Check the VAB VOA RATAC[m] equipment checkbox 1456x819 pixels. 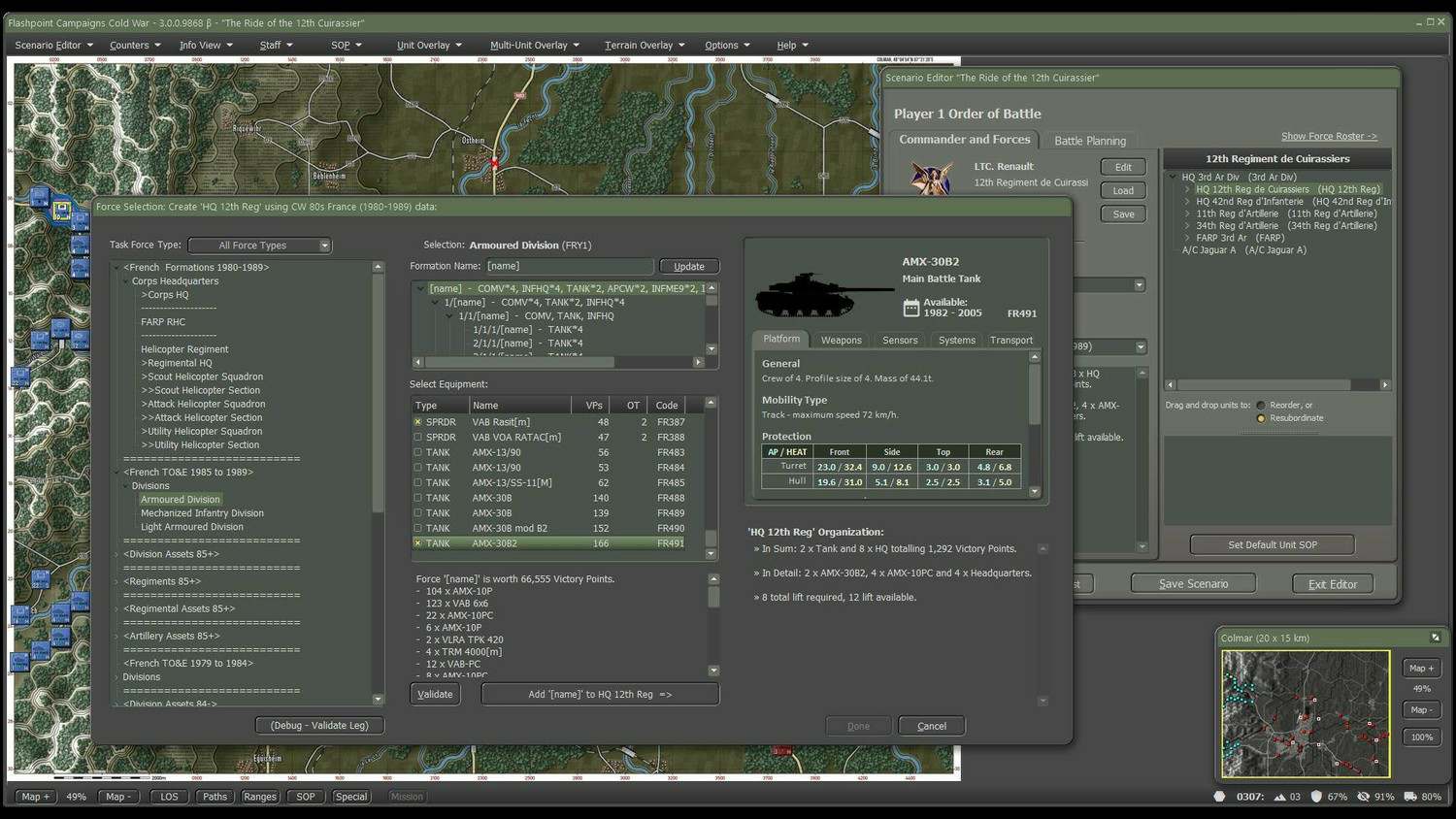point(418,438)
